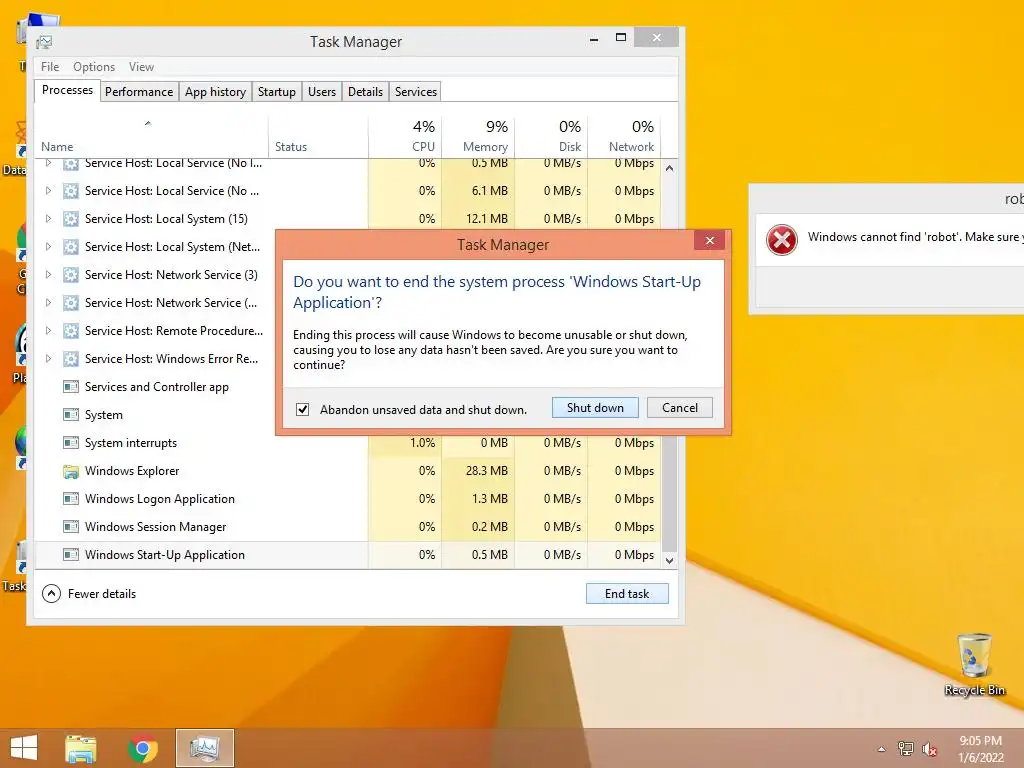Click 28.3 MB memory value

point(487,471)
